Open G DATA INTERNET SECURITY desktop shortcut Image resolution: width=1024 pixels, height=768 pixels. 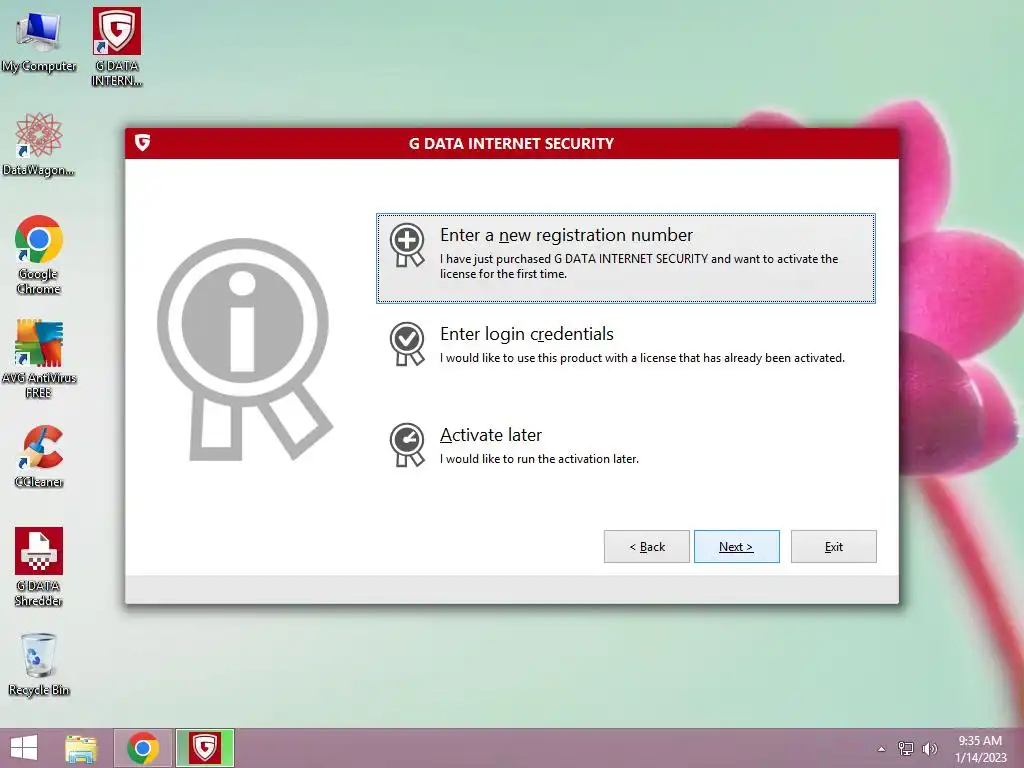(x=117, y=47)
